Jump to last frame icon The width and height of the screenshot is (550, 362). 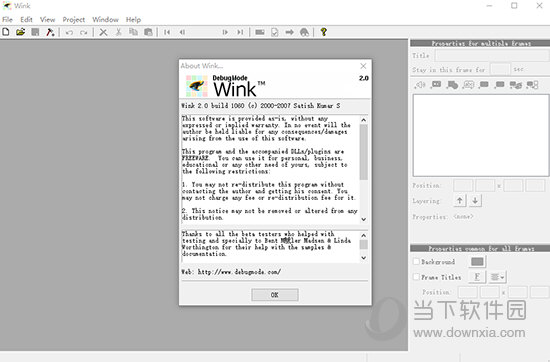(x=240, y=32)
